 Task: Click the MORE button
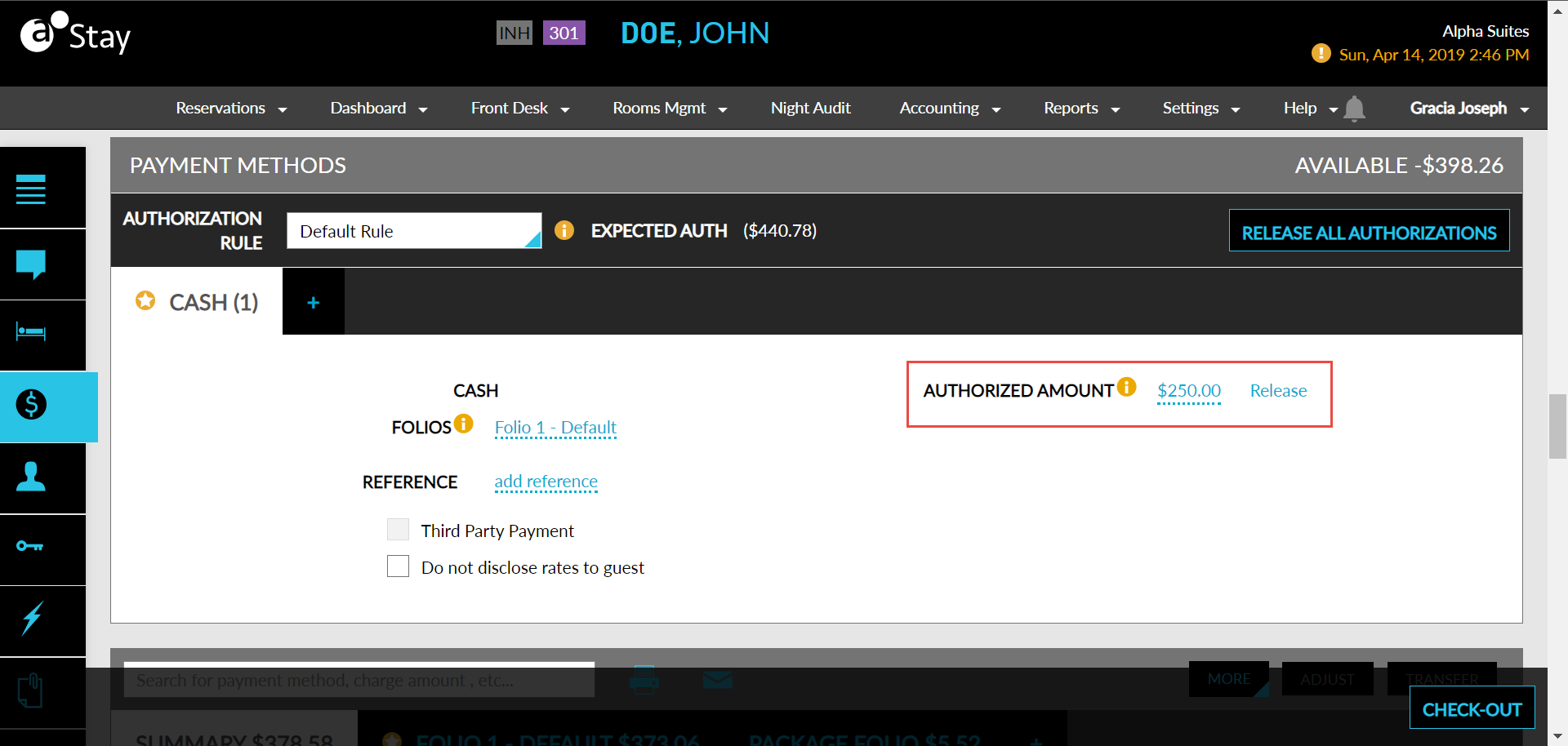(x=1229, y=679)
